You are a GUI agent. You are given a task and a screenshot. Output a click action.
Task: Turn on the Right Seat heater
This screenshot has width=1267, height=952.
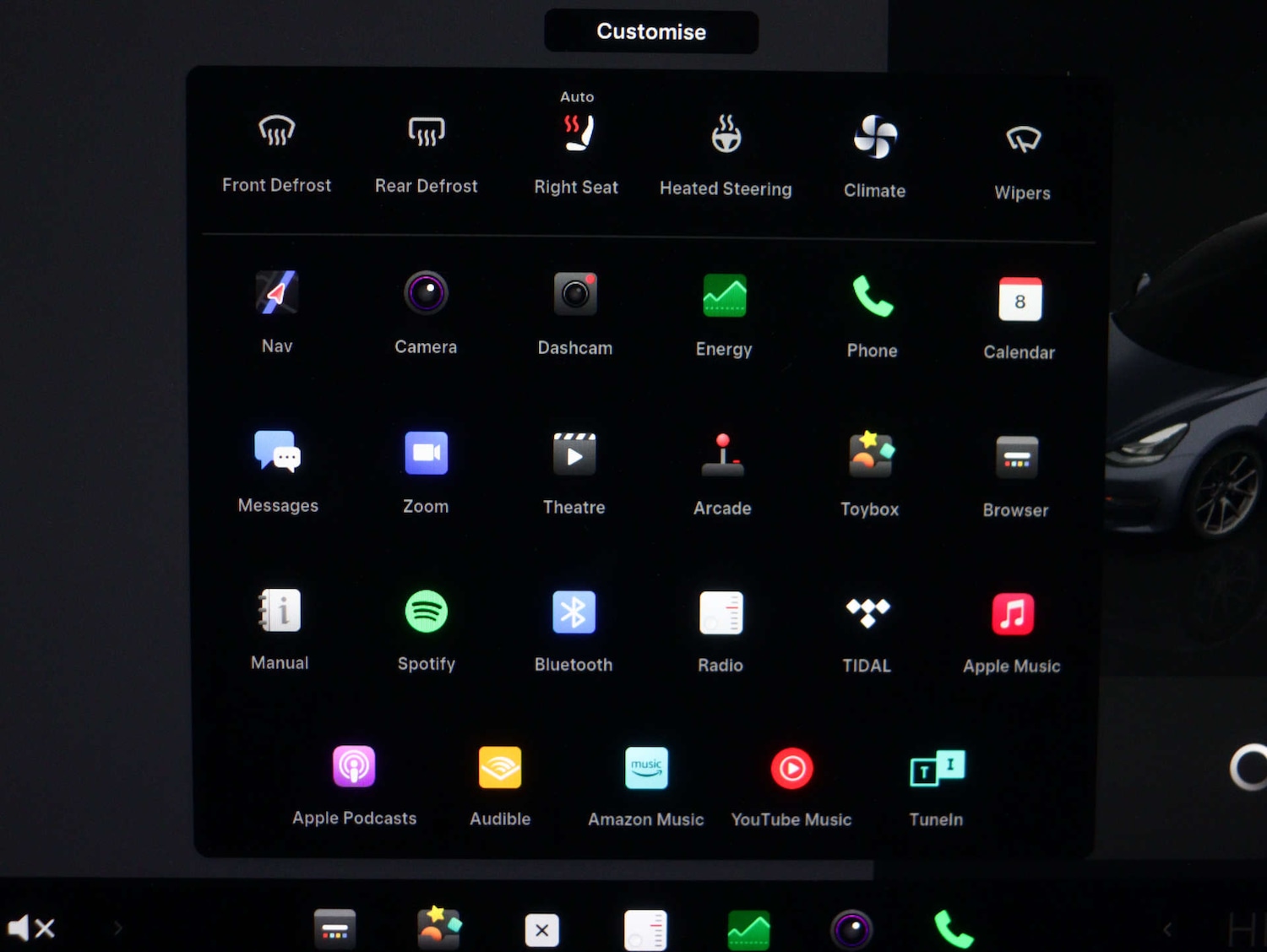point(577,134)
